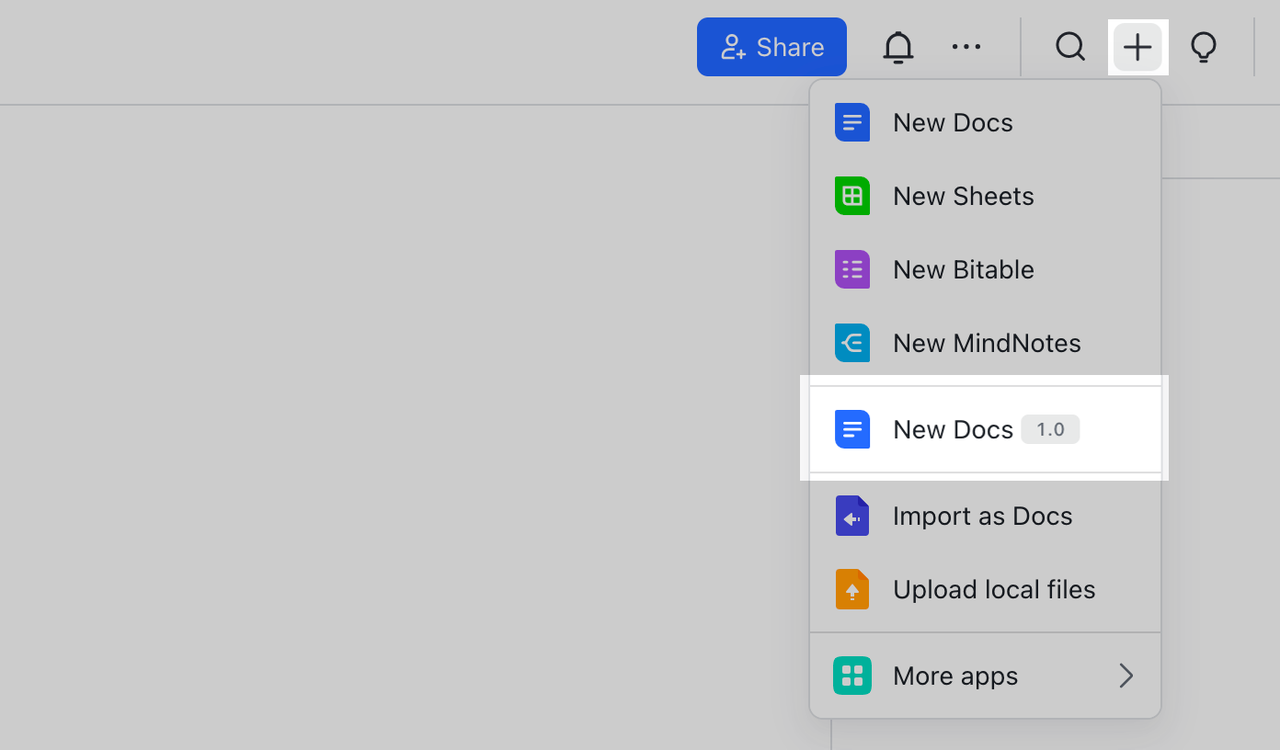Choose Import as Docs

tap(982, 516)
